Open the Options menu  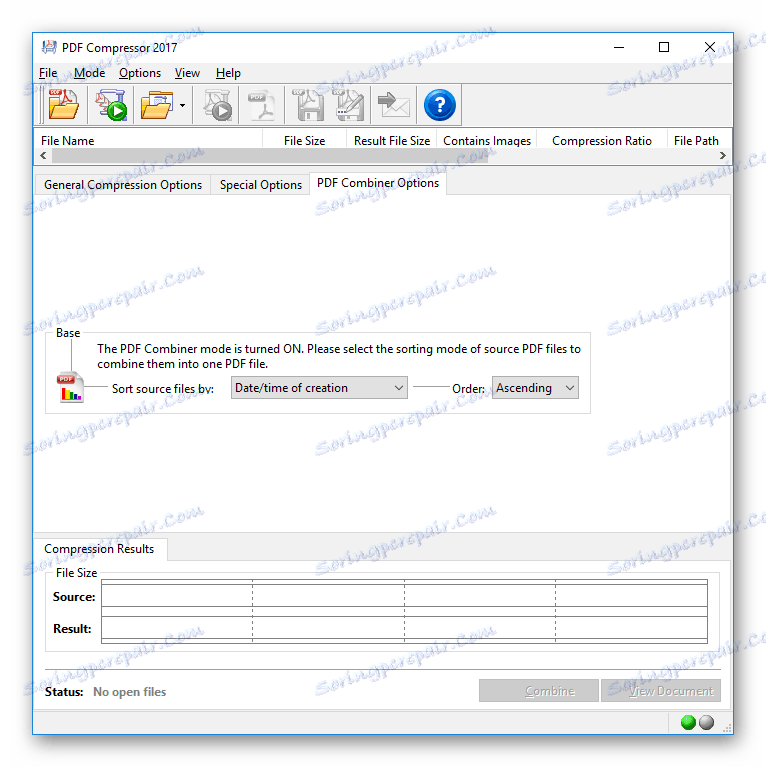point(140,73)
